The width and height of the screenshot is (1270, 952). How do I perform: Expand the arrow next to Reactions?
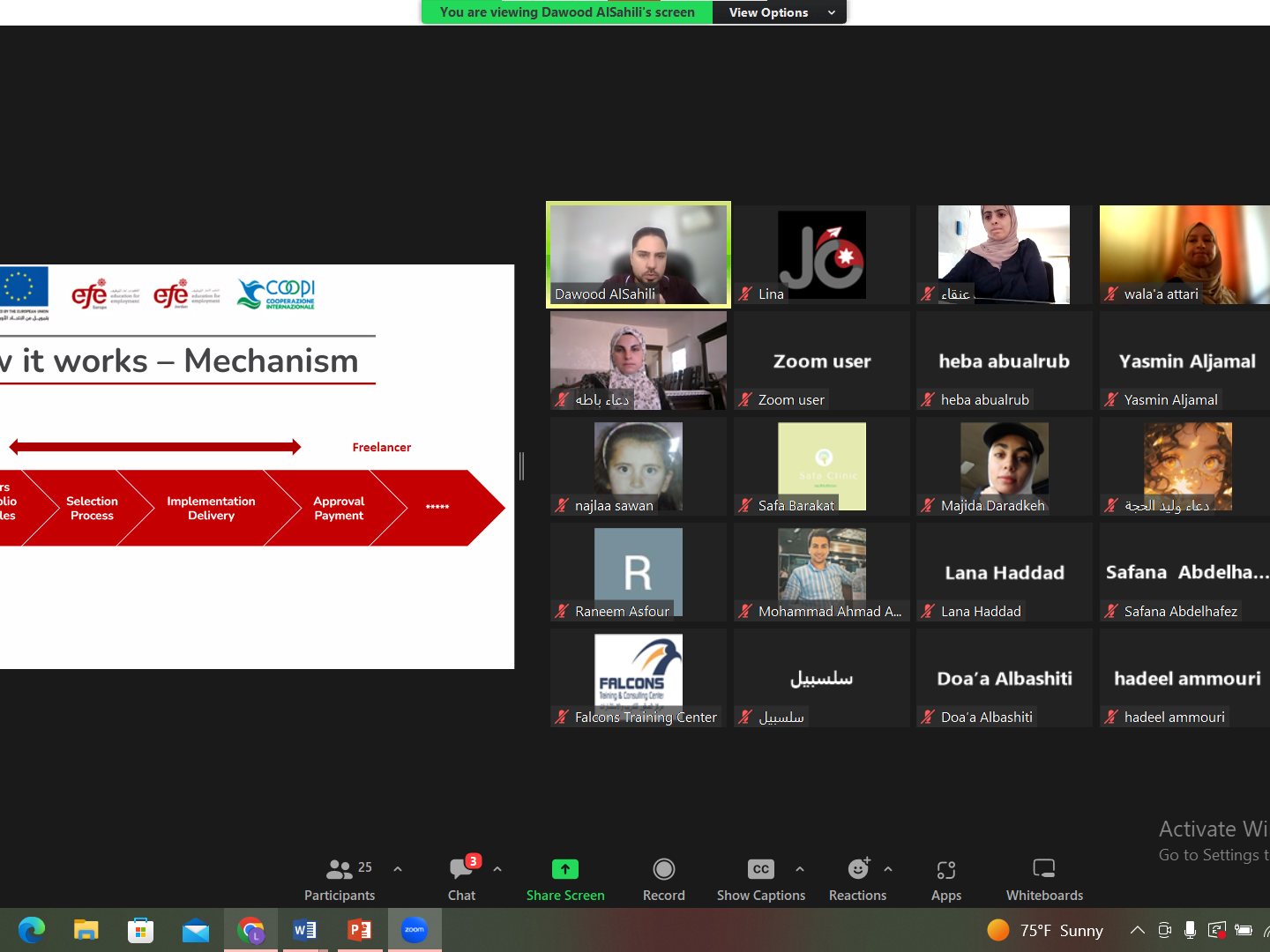click(888, 869)
